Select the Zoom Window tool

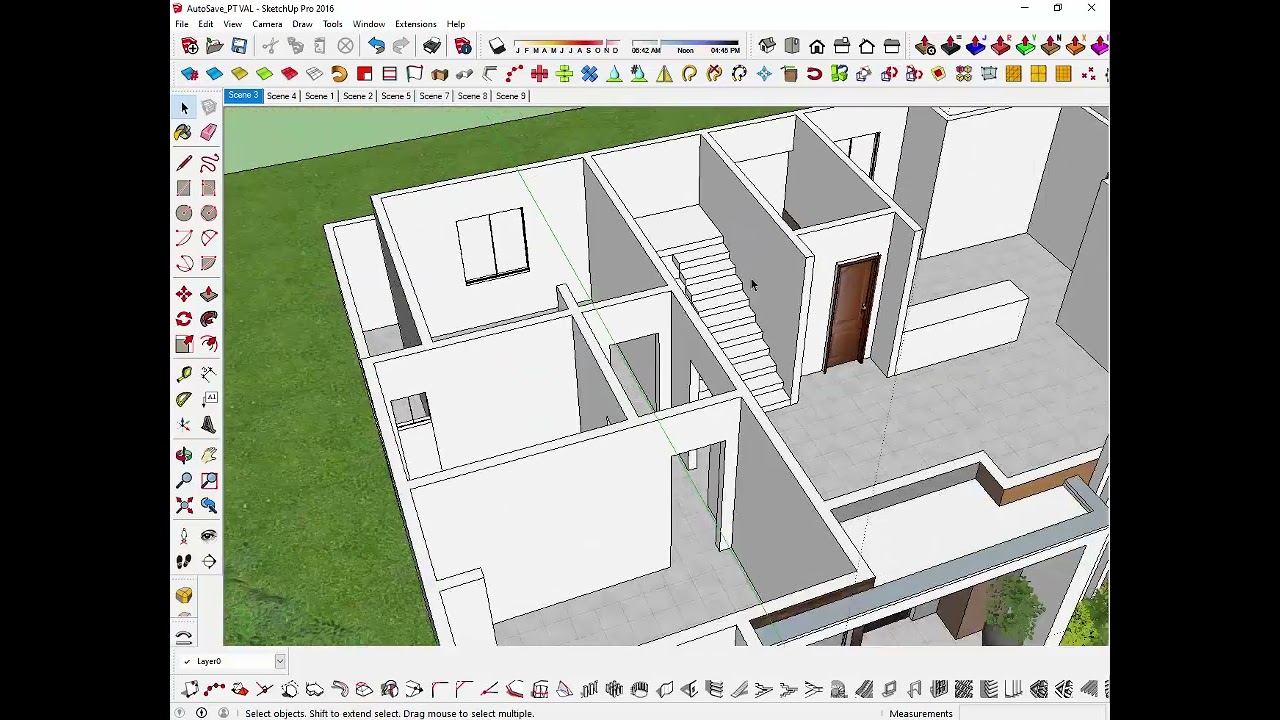pos(209,480)
